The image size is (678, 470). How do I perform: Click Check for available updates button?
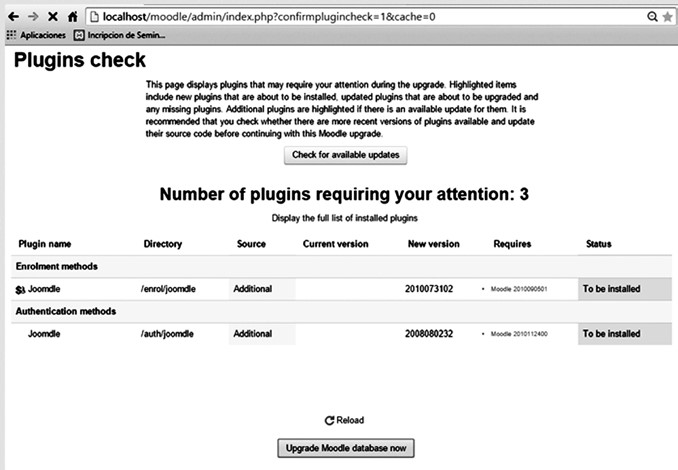345,155
